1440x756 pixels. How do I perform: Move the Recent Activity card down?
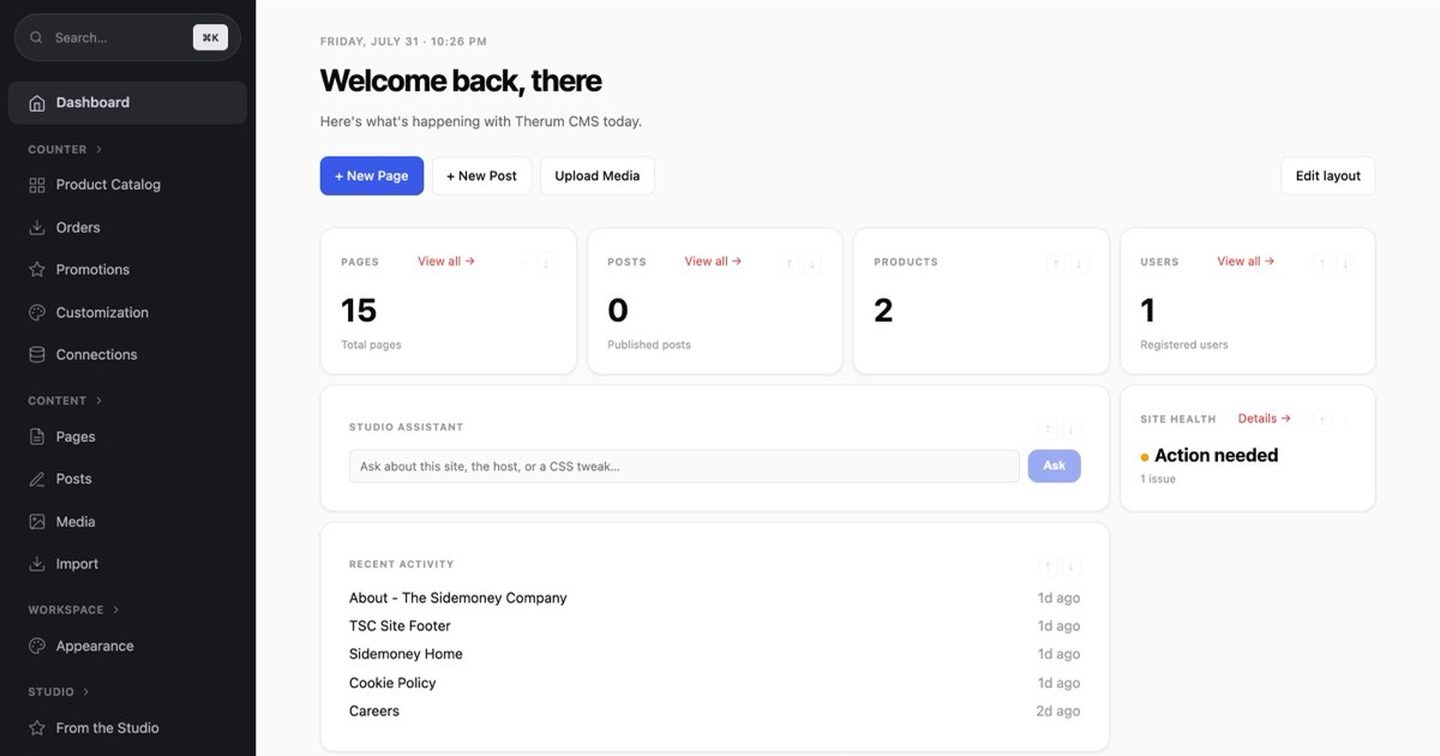[1071, 566]
